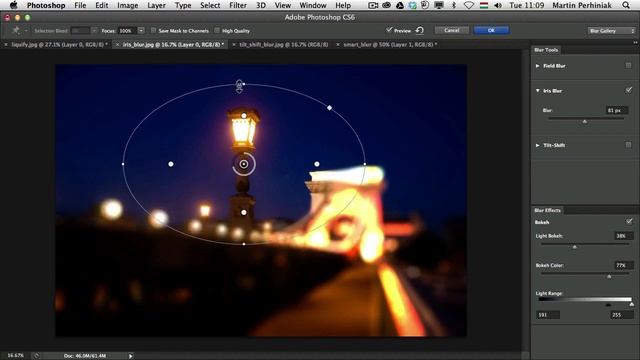
Task: Toggle the Preview checkbox
Action: pyautogui.click(x=389, y=30)
